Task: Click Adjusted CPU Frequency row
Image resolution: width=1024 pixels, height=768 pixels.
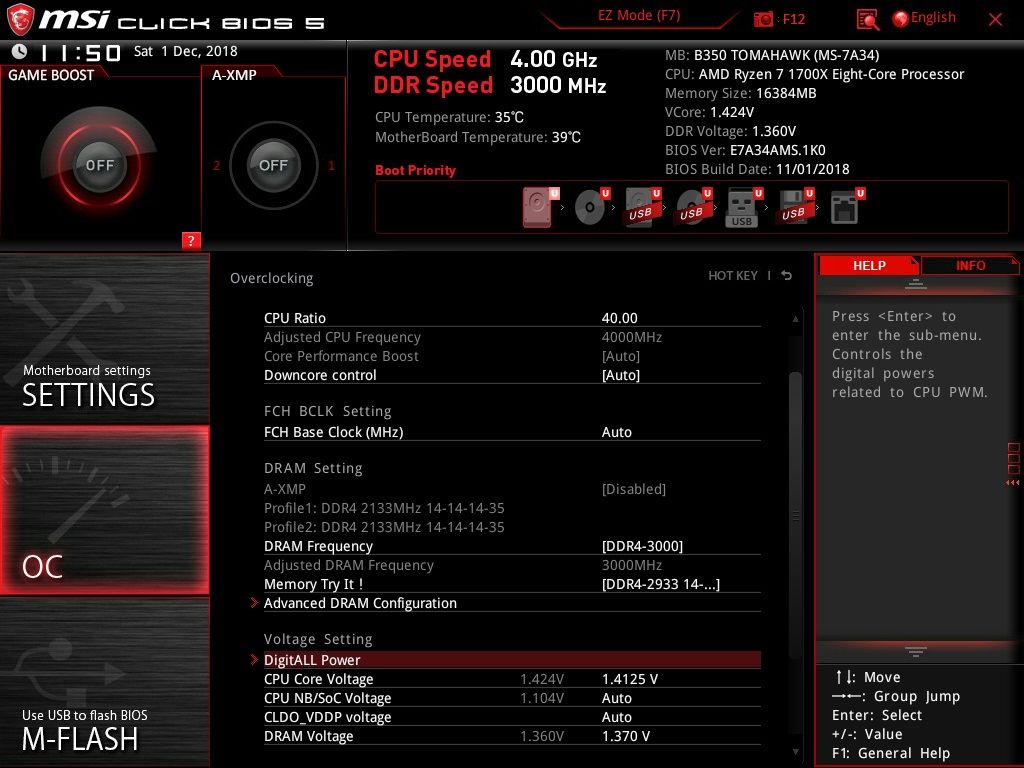Action: click(512, 337)
